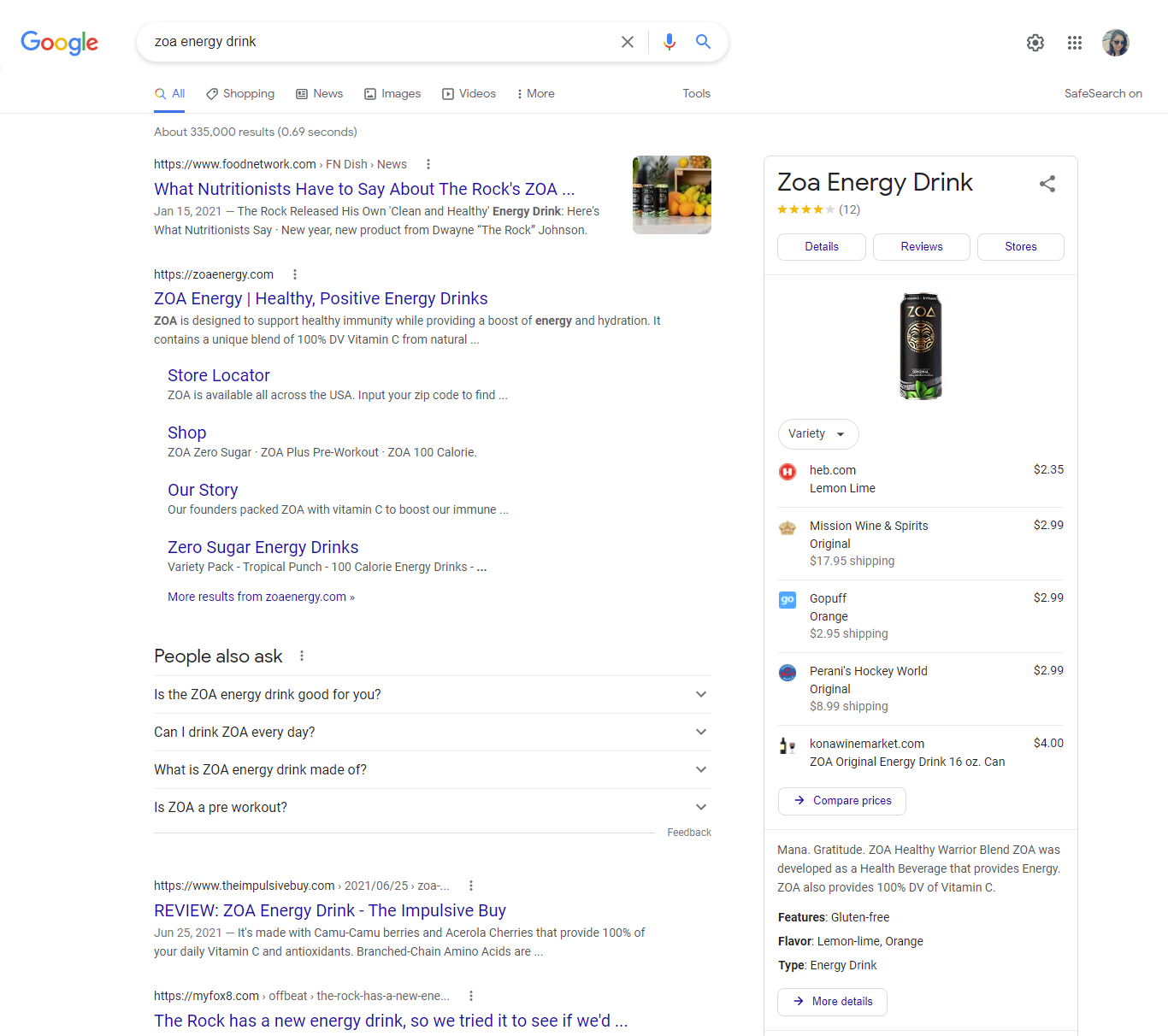Open the Google apps grid icon
This screenshot has height=1036, width=1168.
tap(1075, 43)
